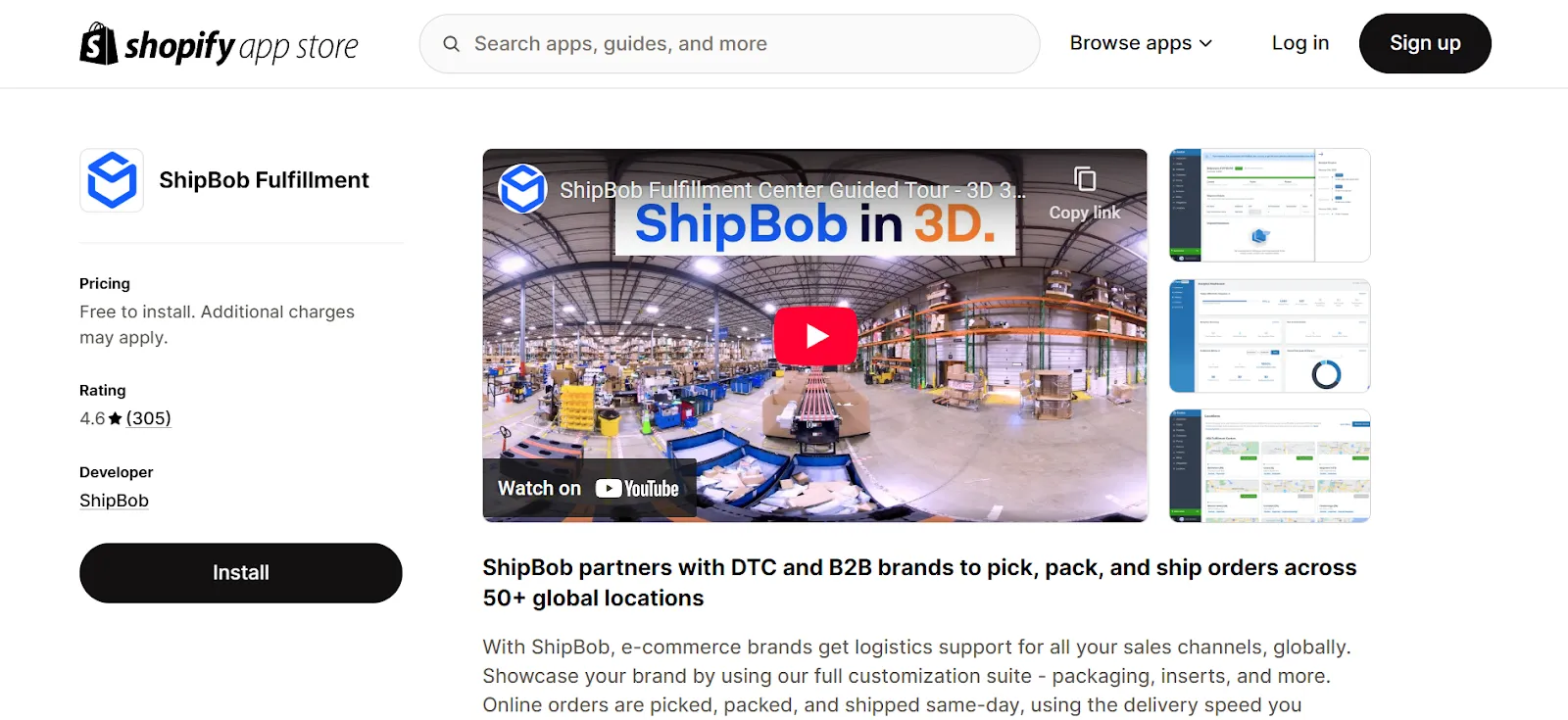Click the rating star icon
This screenshot has width=1568, height=720.
tap(116, 419)
